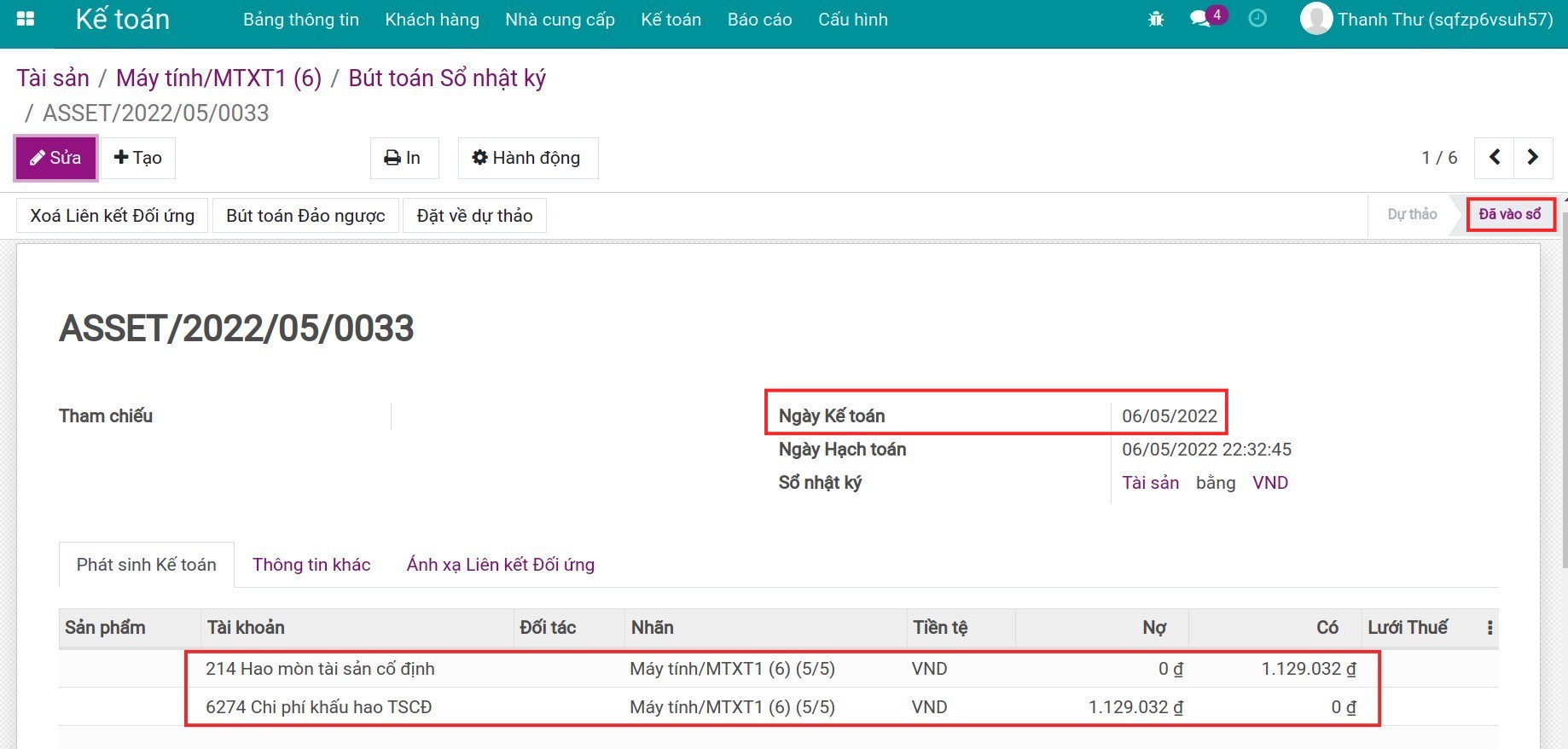Click the user avatar picture
This screenshot has height=749, width=1568.
point(1315,19)
